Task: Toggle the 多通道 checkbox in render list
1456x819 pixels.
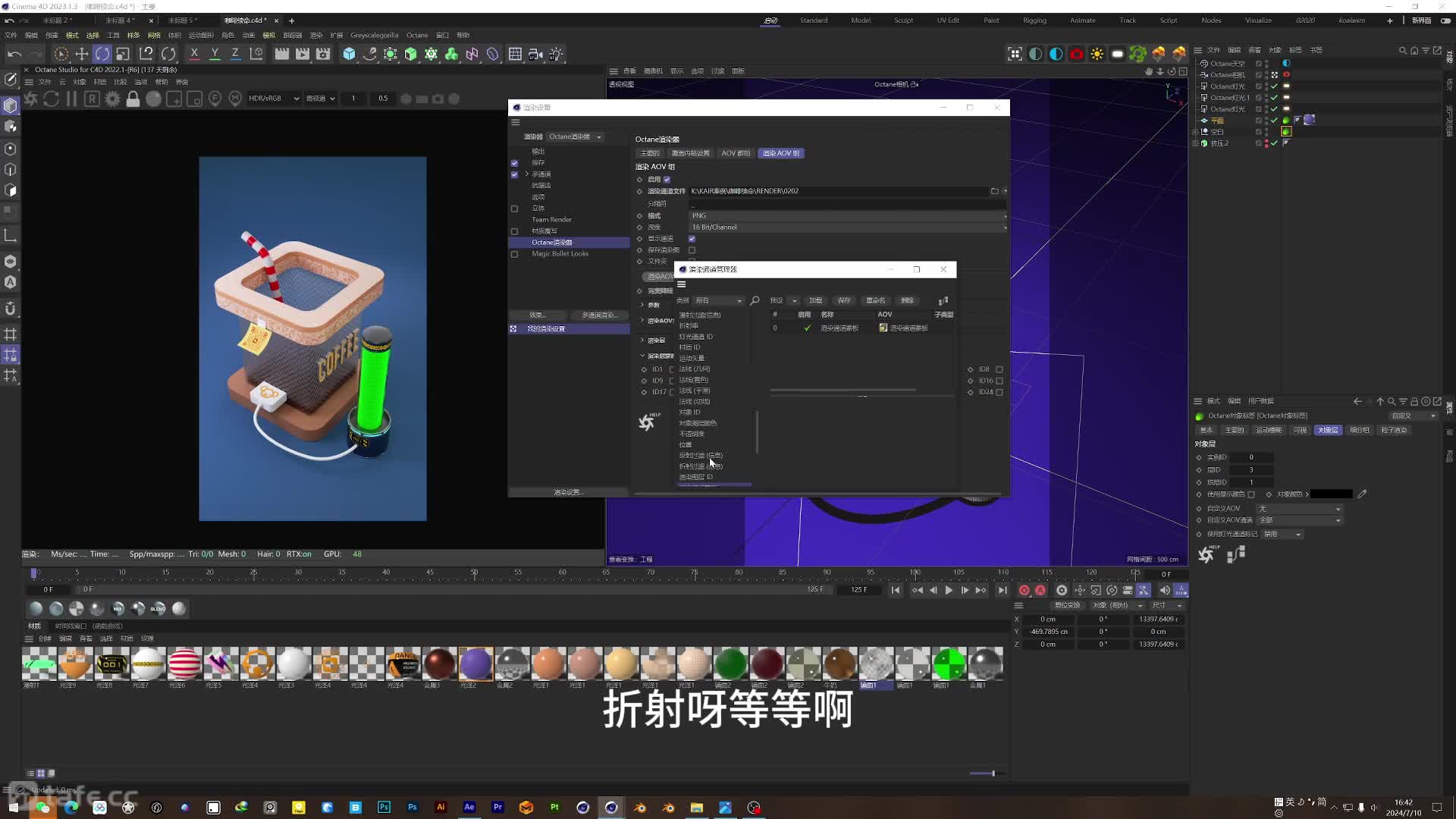Action: [514, 174]
